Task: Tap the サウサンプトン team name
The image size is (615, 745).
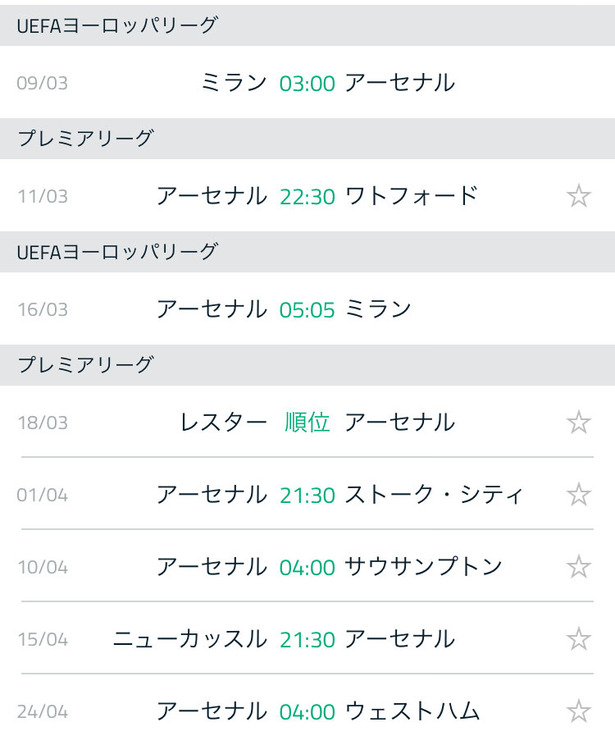Action: 423,567
